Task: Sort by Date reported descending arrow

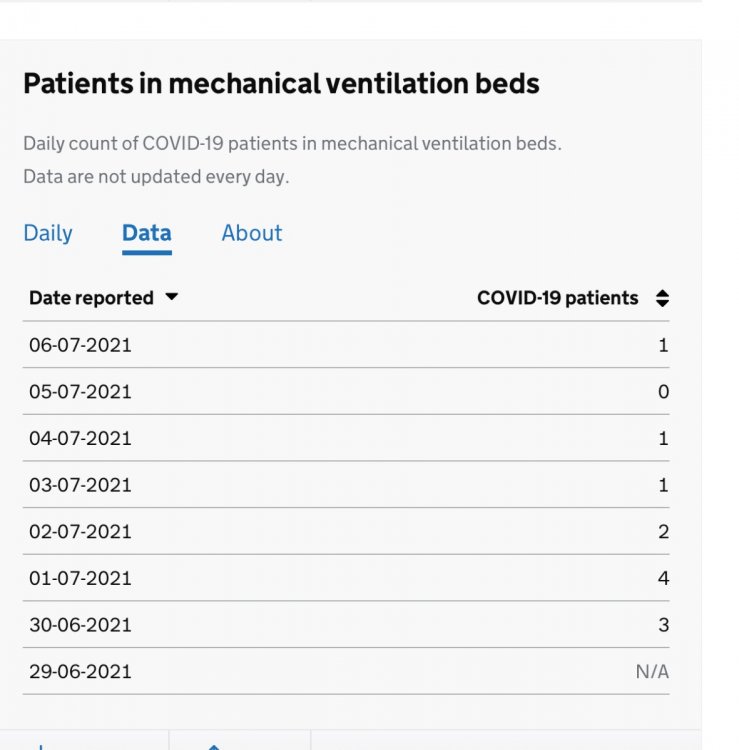Action: (x=172, y=298)
